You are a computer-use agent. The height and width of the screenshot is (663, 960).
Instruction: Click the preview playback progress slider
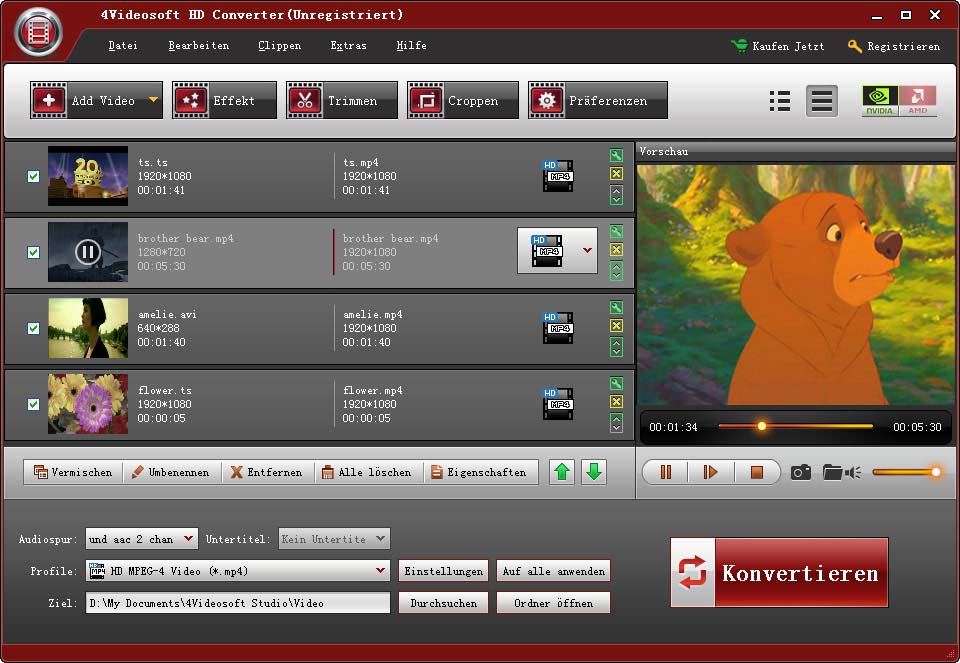coord(795,426)
